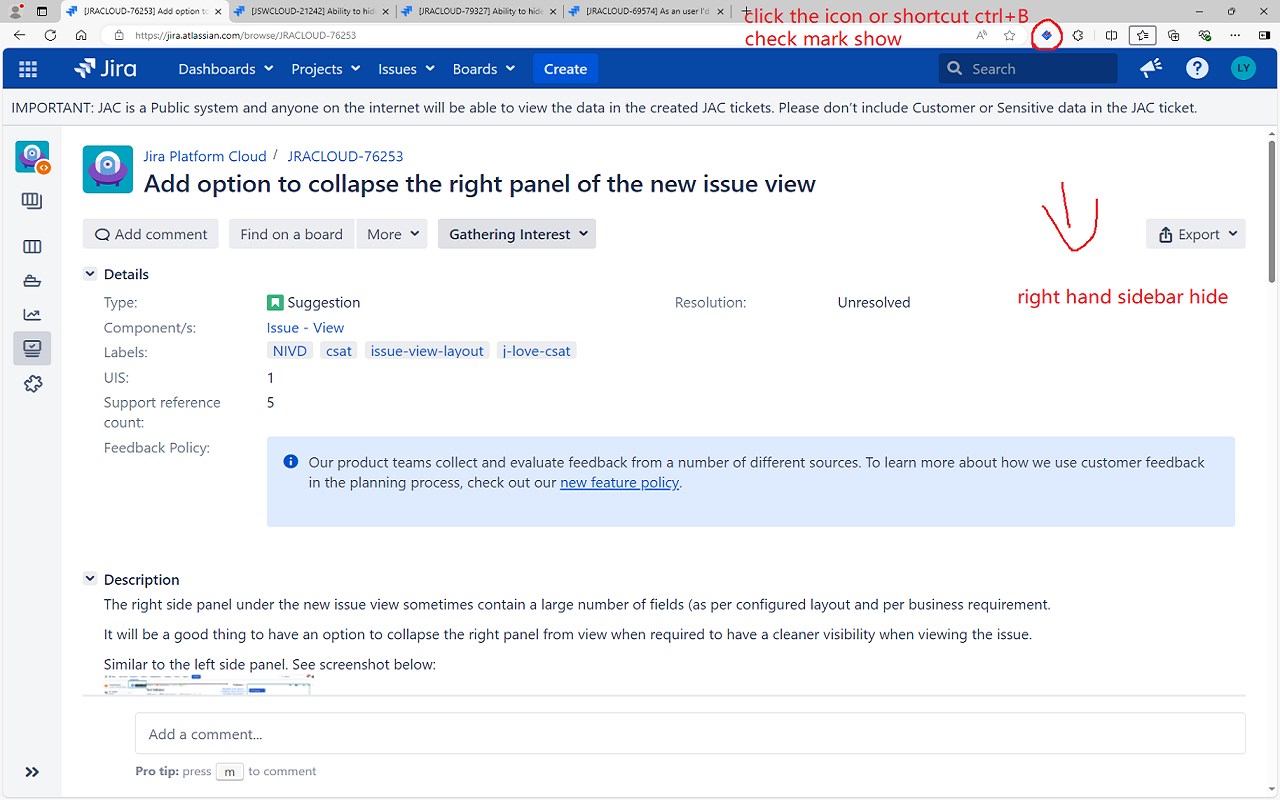Image resolution: width=1280 pixels, height=800 pixels.
Task: Reload the page
Action: pos(50,35)
